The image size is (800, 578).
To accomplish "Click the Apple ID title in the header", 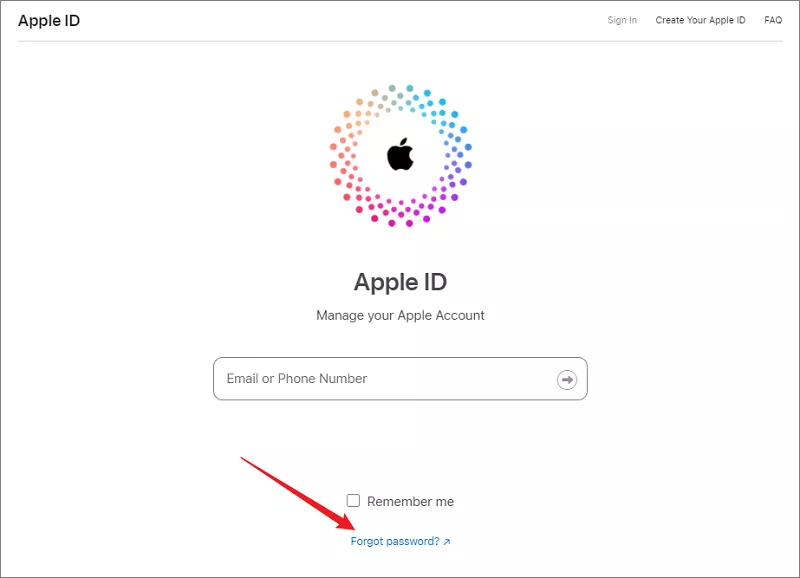I will pos(48,20).
